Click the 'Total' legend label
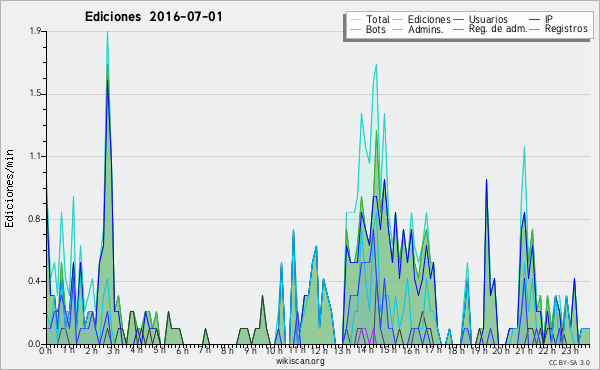This screenshot has height=370, width=600. [377, 19]
